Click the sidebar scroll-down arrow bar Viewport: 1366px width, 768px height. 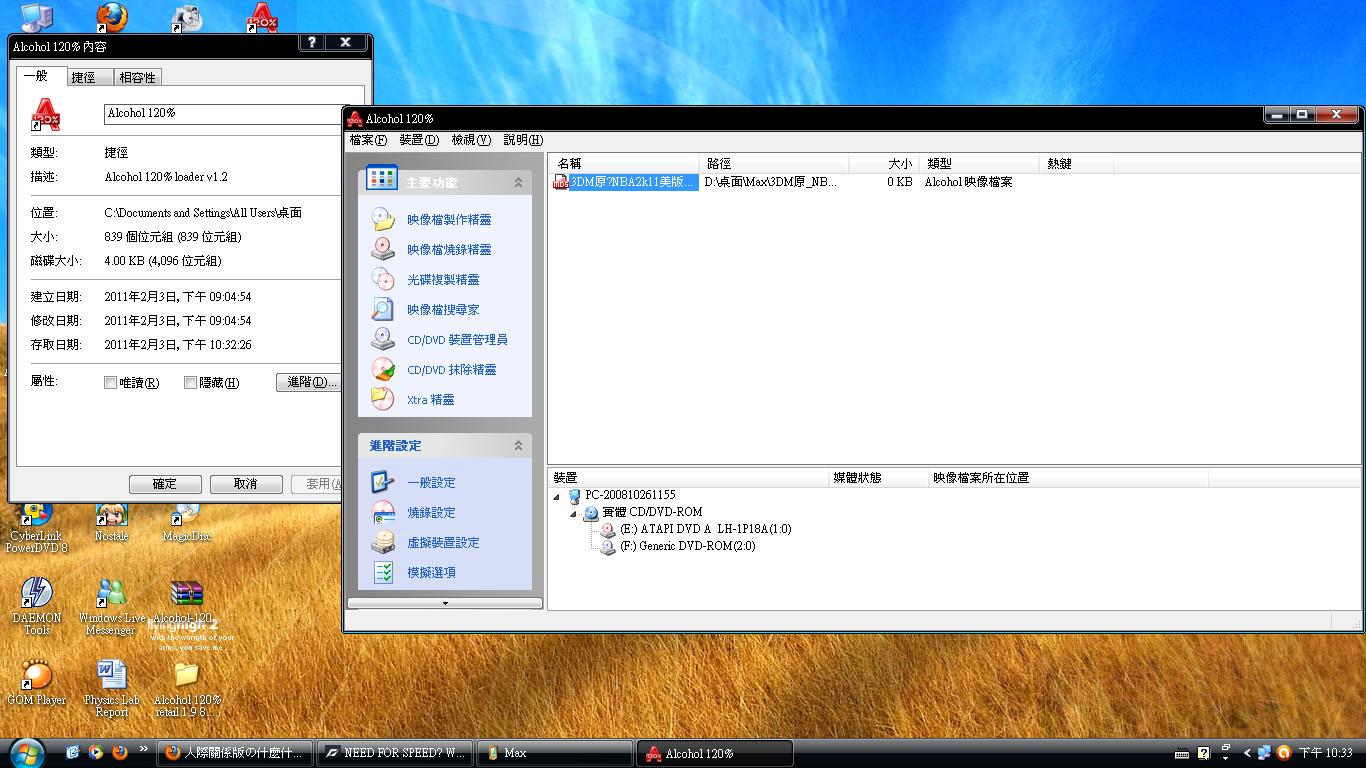[445, 603]
